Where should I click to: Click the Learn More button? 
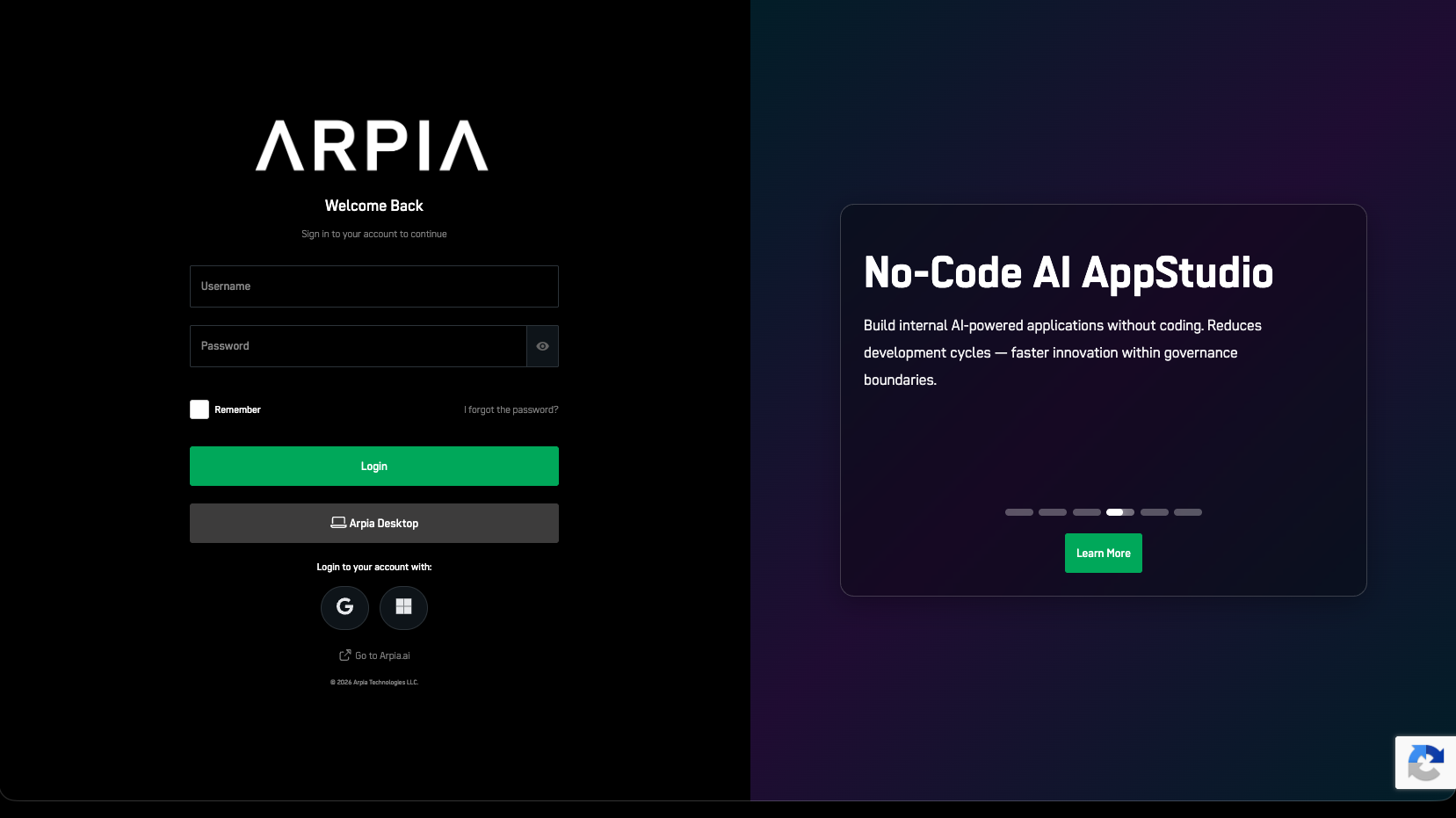pyautogui.click(x=1103, y=553)
